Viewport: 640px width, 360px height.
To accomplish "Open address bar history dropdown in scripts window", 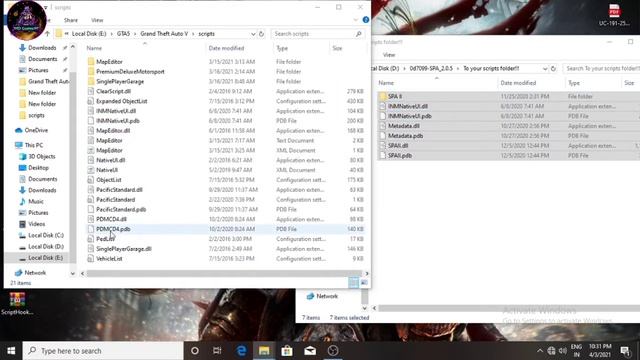I will pyautogui.click(x=253, y=34).
